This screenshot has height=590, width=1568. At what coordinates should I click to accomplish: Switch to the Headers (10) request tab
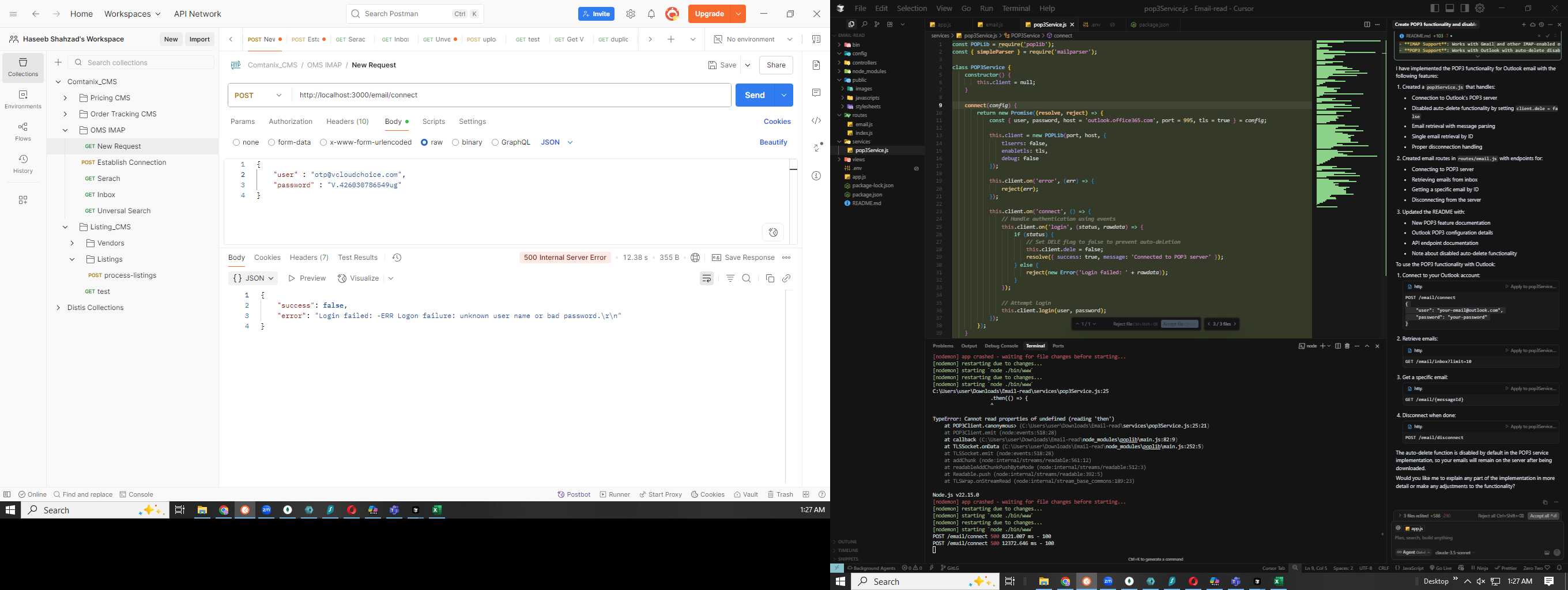click(347, 122)
